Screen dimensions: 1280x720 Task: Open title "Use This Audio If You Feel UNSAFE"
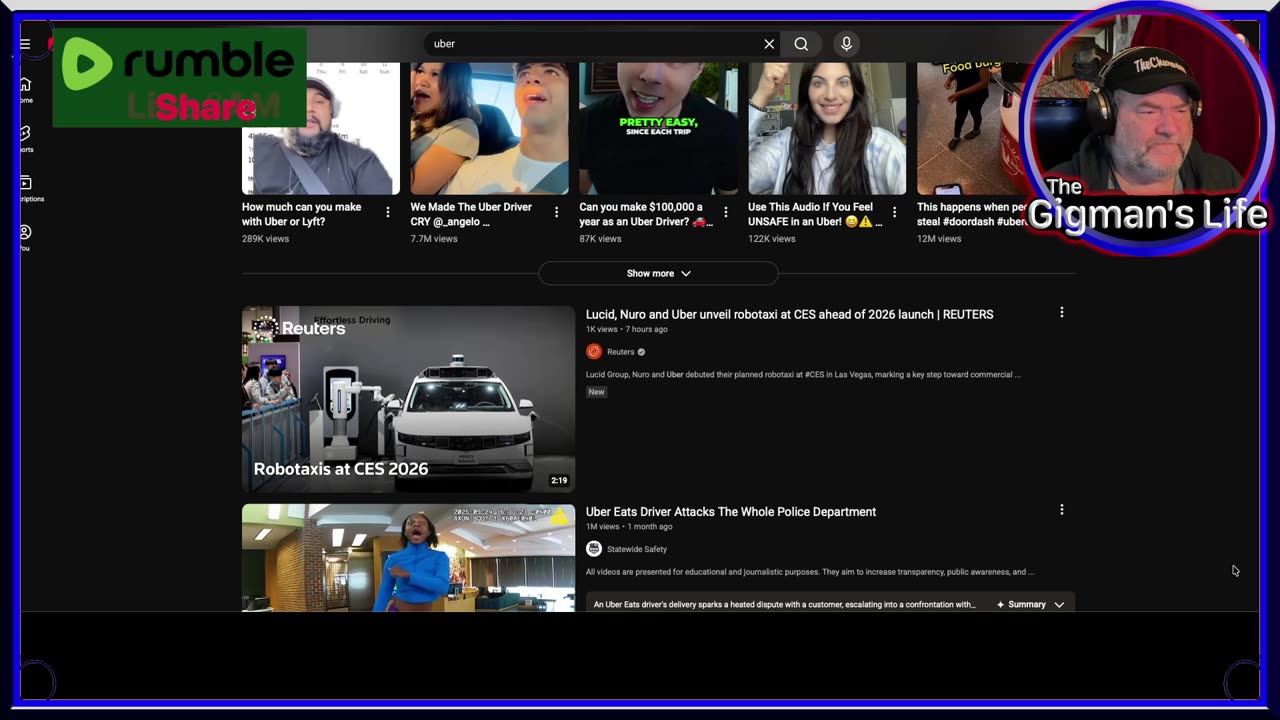pyautogui.click(x=814, y=214)
